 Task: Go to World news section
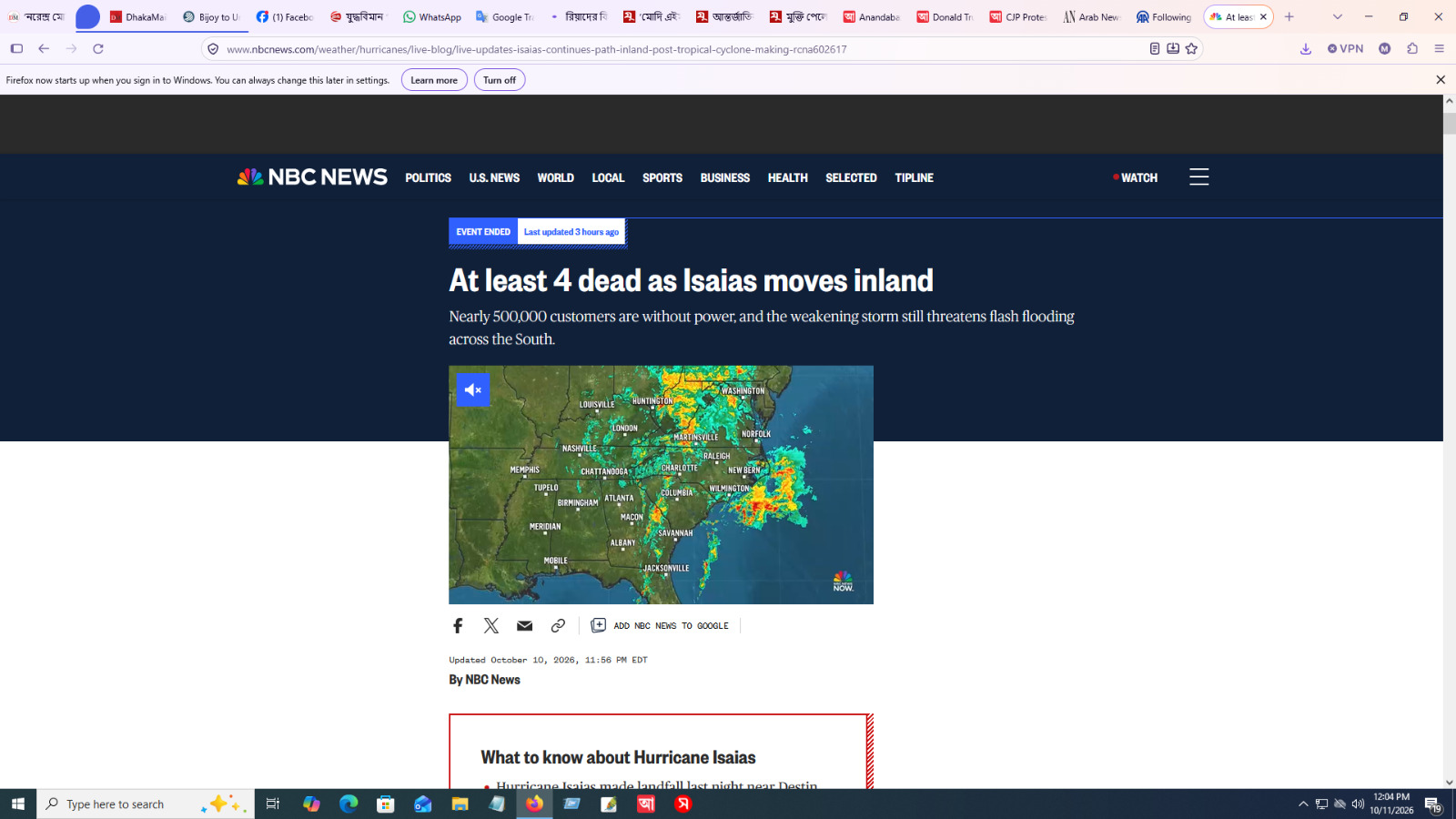[555, 178]
